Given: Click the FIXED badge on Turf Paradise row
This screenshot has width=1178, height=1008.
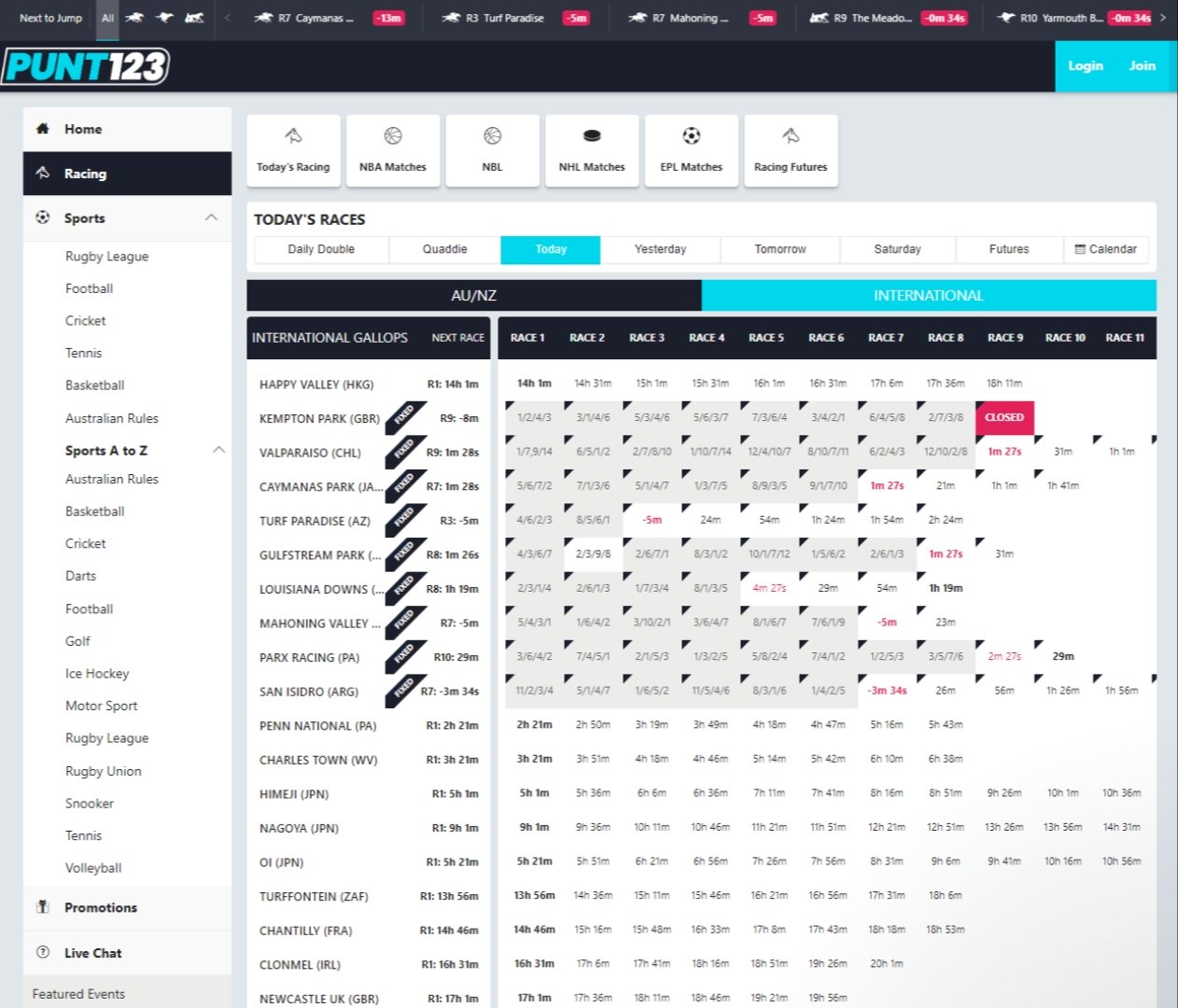Looking at the screenshot, I should point(404,519).
